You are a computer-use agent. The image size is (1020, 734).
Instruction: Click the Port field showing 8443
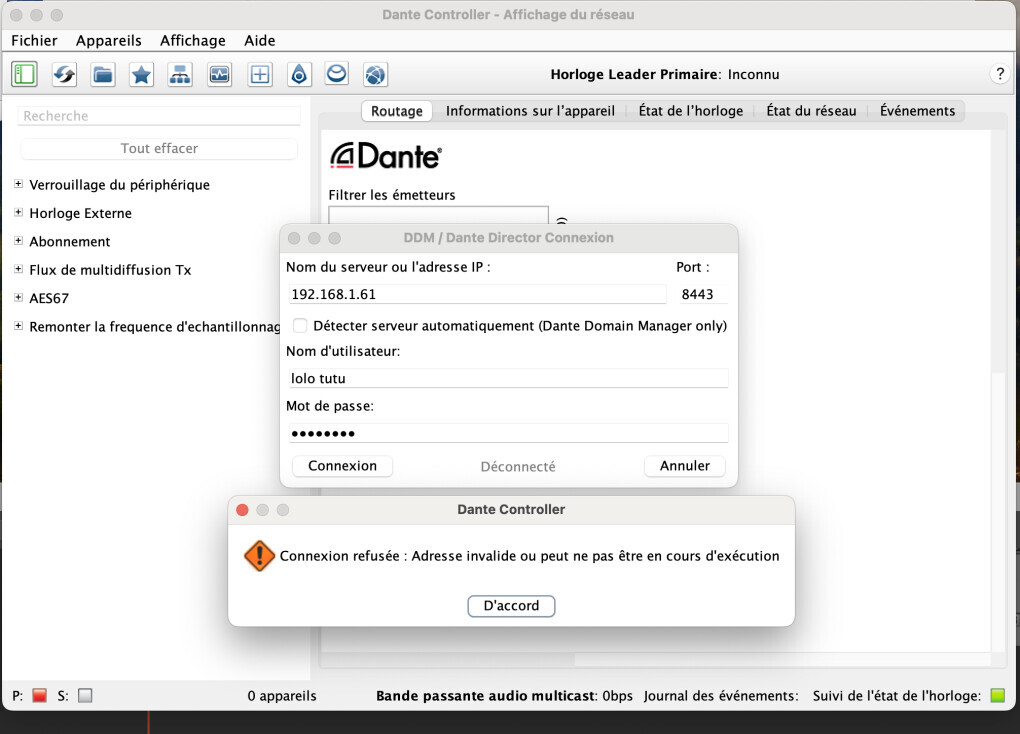tap(703, 294)
